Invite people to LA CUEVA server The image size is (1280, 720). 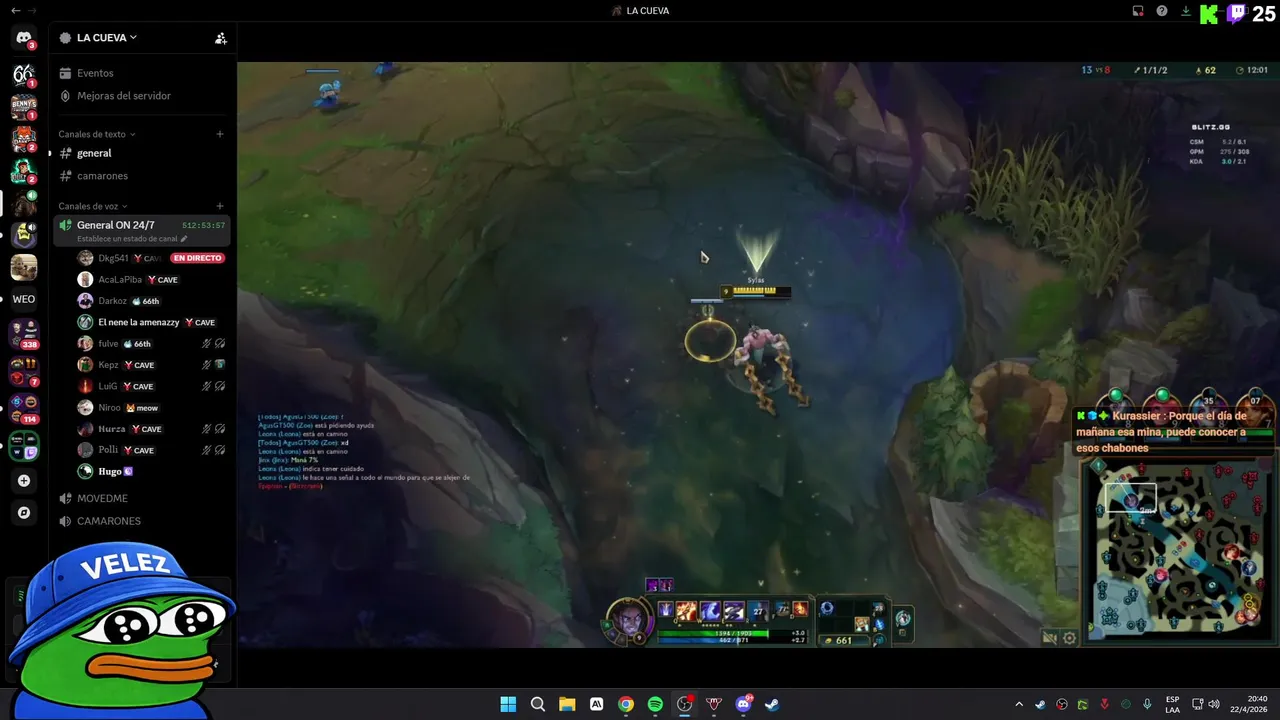(x=221, y=38)
